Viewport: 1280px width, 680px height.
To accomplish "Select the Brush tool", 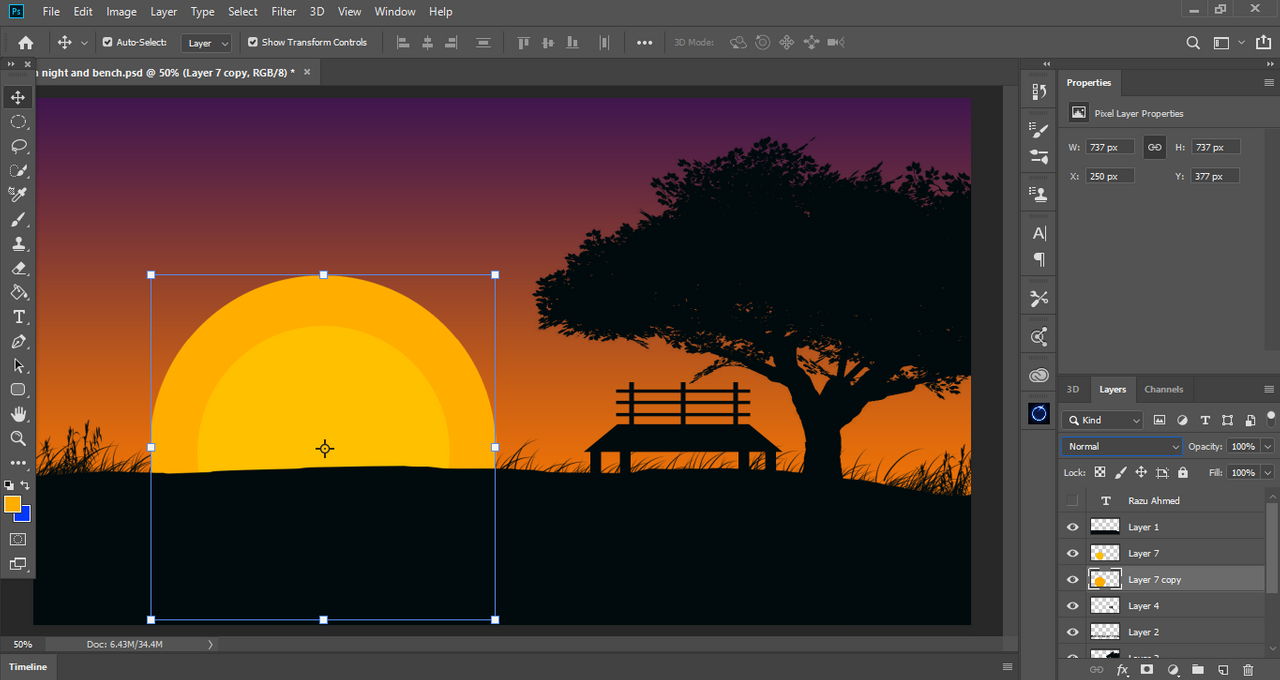I will coord(18,220).
